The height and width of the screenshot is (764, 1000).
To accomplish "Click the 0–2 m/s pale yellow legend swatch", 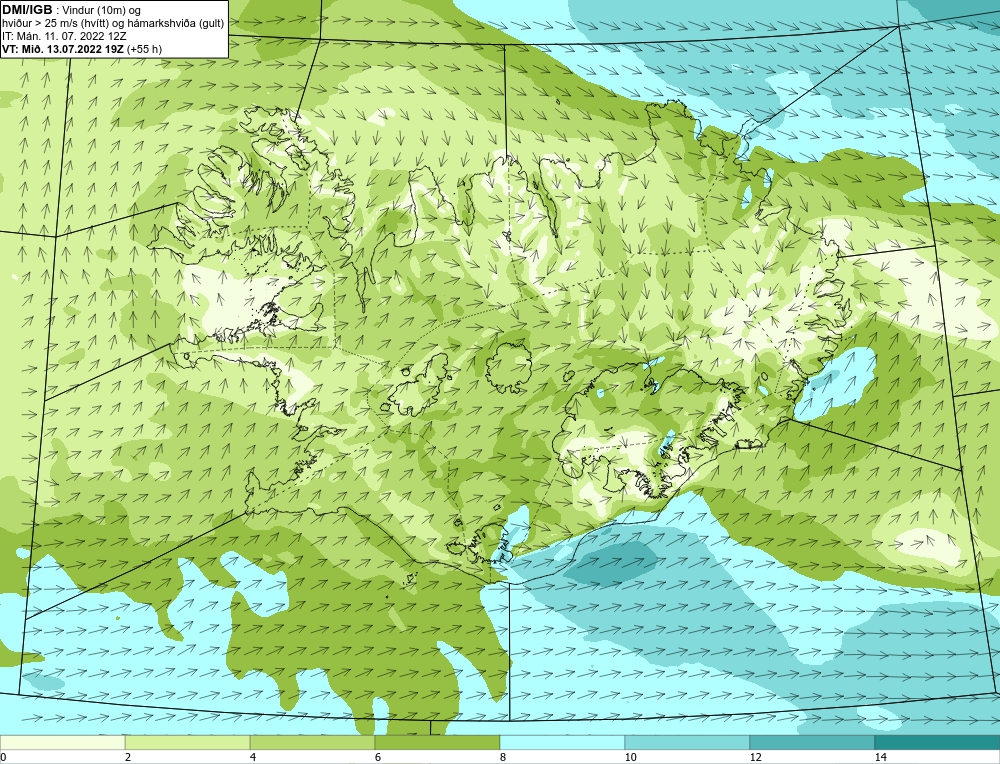I will point(62,742).
